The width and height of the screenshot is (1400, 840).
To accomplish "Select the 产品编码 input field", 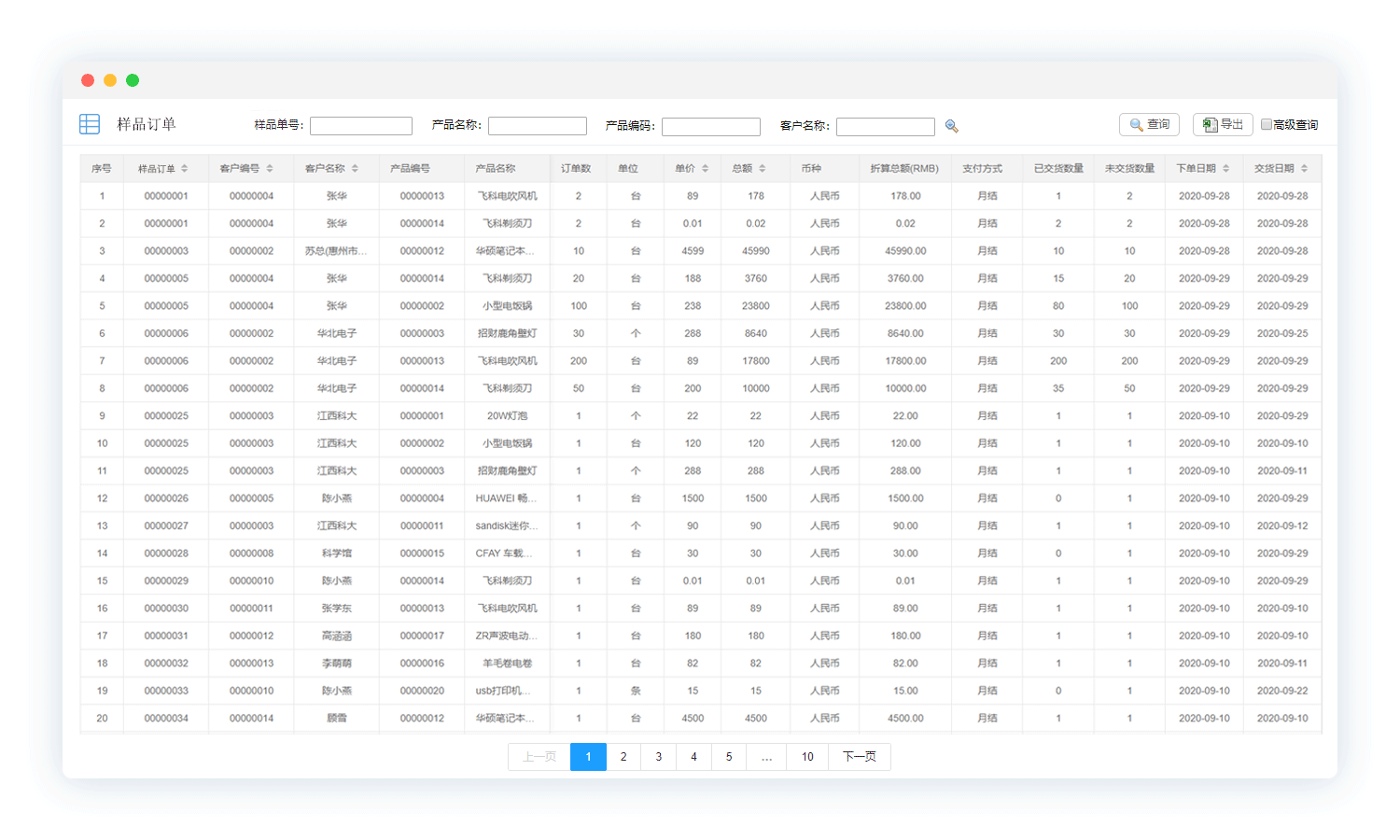I will (711, 126).
